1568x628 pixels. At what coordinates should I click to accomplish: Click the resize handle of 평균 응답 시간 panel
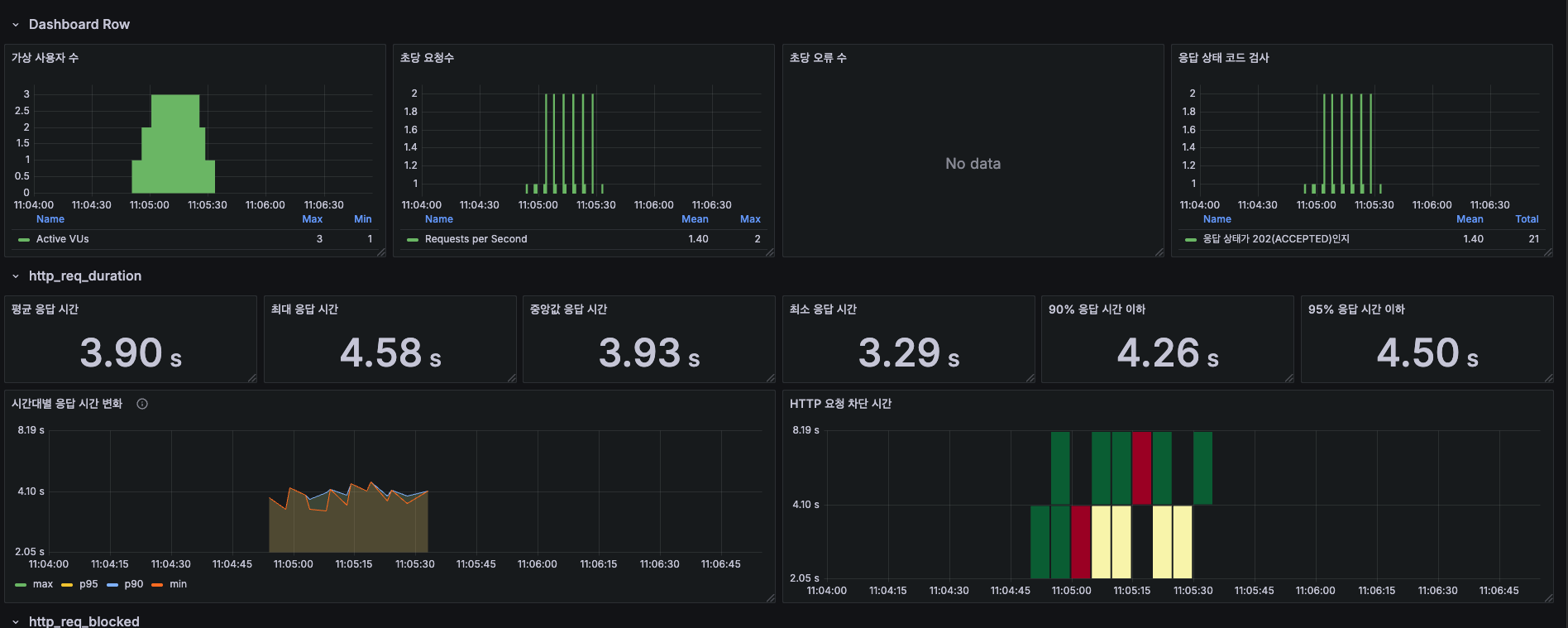(252, 378)
